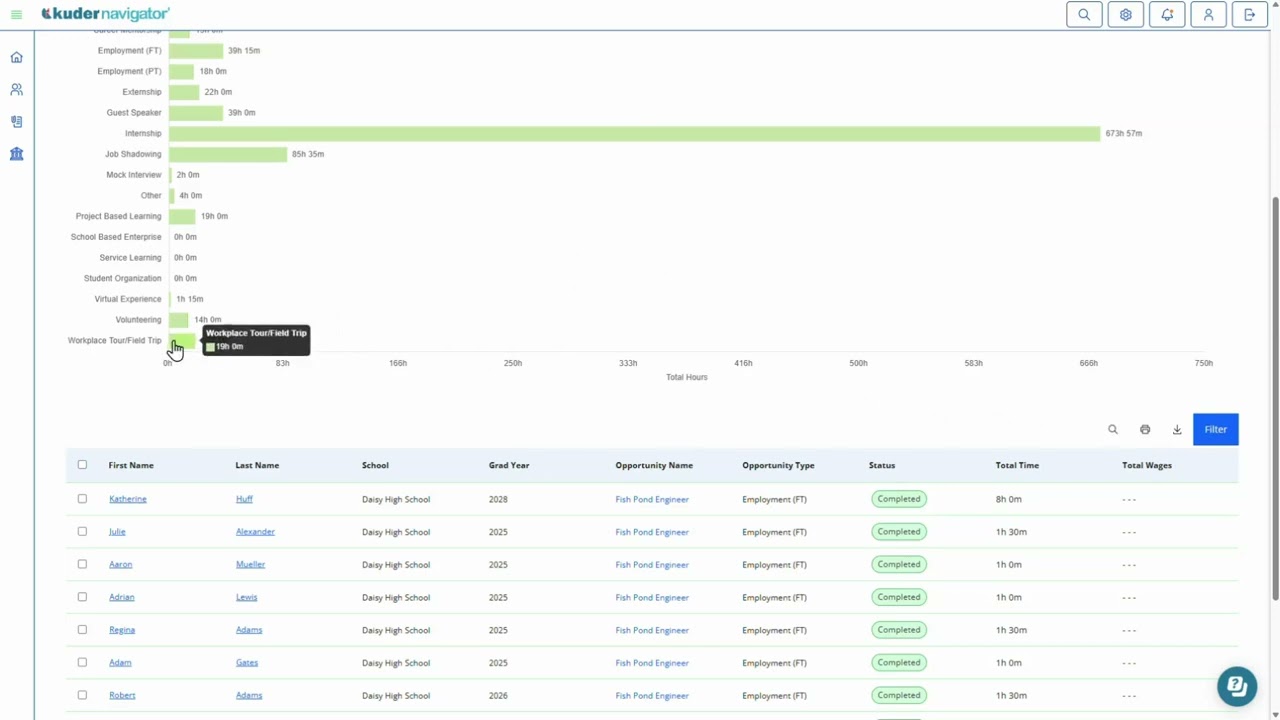Click the blue Filter button
Viewport: 1280px width, 720px height.
pos(1215,429)
